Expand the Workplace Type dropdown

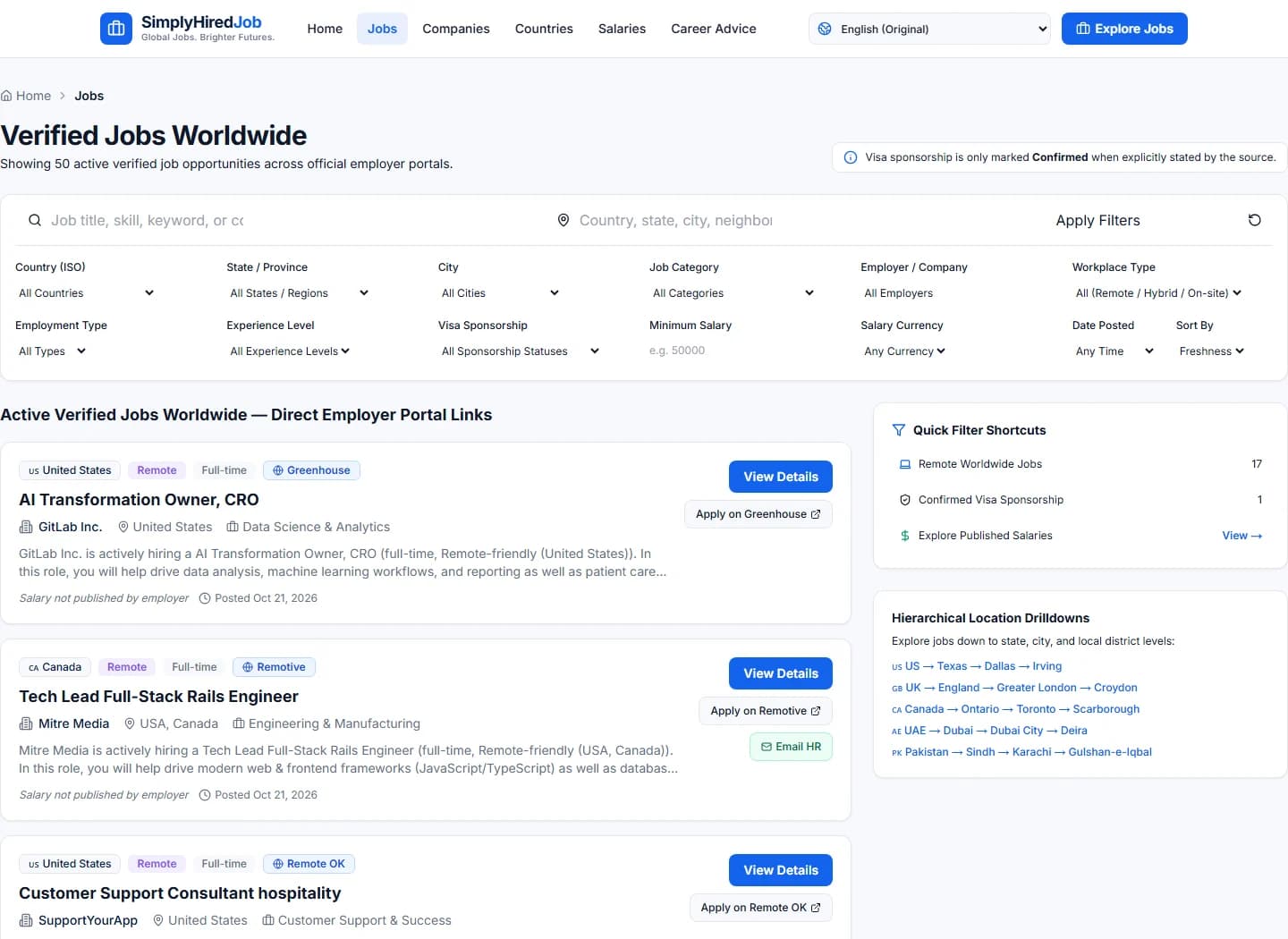[1158, 292]
